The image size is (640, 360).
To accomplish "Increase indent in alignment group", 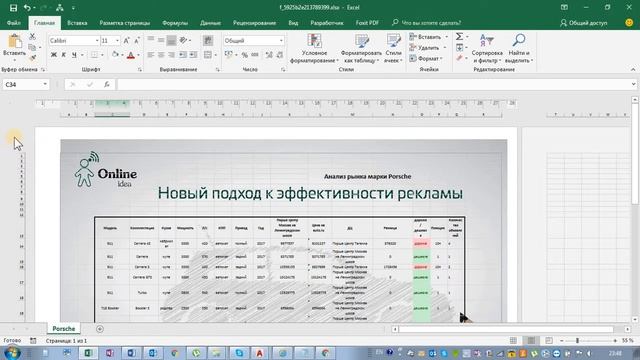I will (193, 55).
